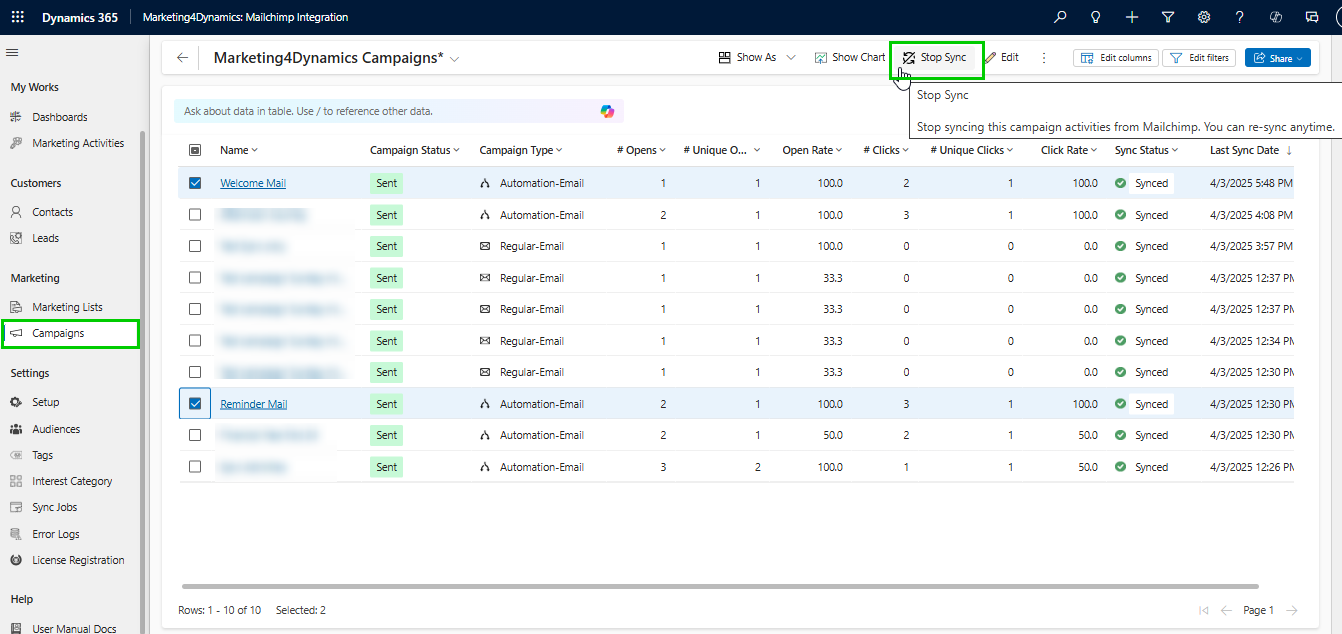Open the # Opens column dropdown
Image resolution: width=1342 pixels, height=634 pixels.
641,150
